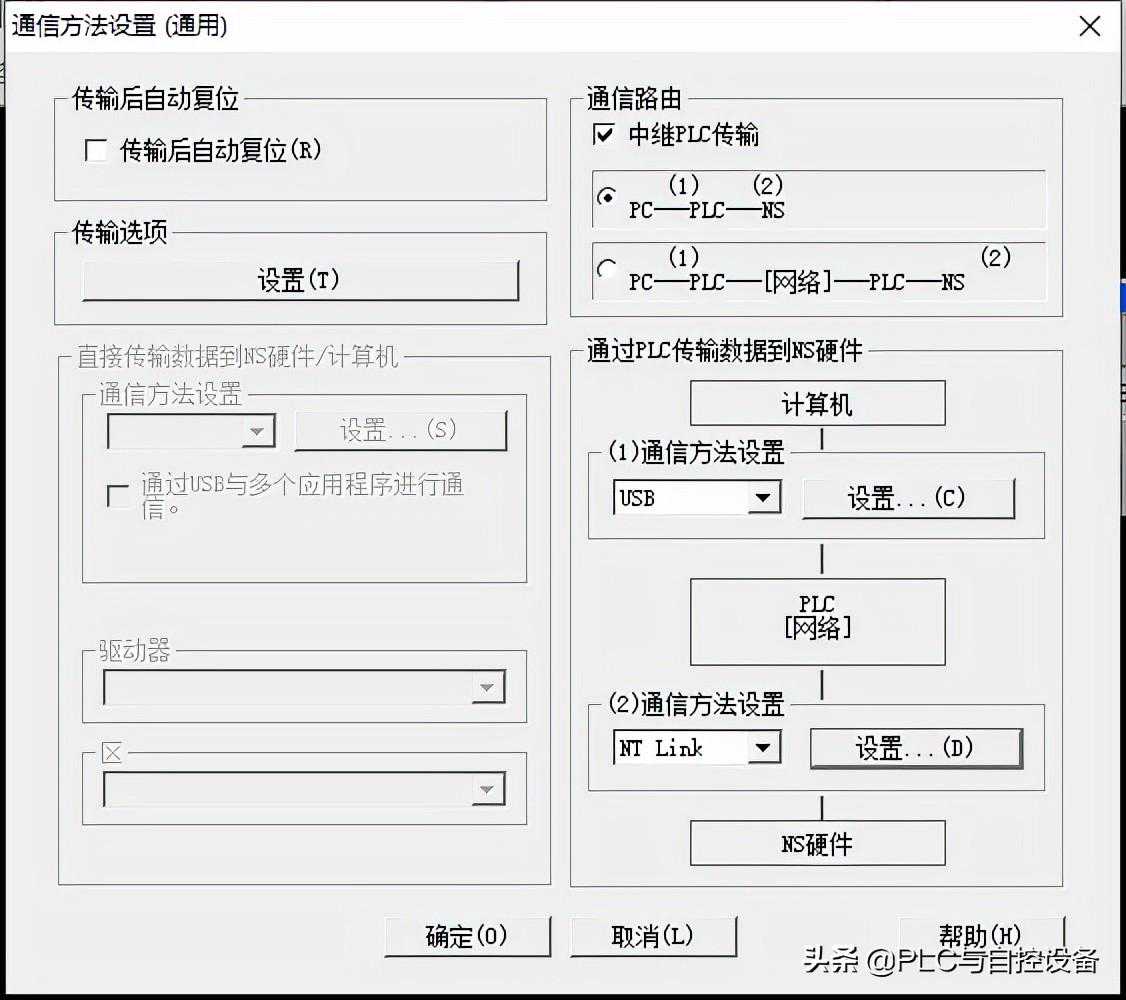Select the PC—PLC—[网络]—PLC—NS route option
Screen dimensions: 1126x1000
click(606, 268)
